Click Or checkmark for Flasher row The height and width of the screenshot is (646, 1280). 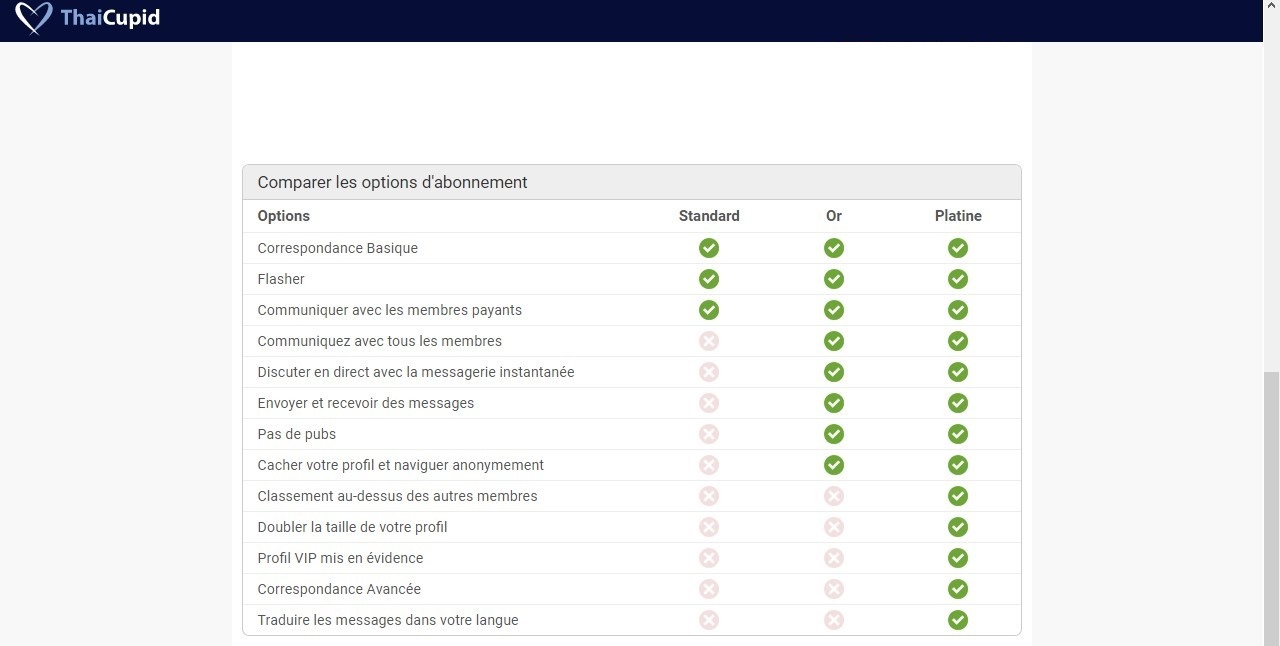(834, 279)
